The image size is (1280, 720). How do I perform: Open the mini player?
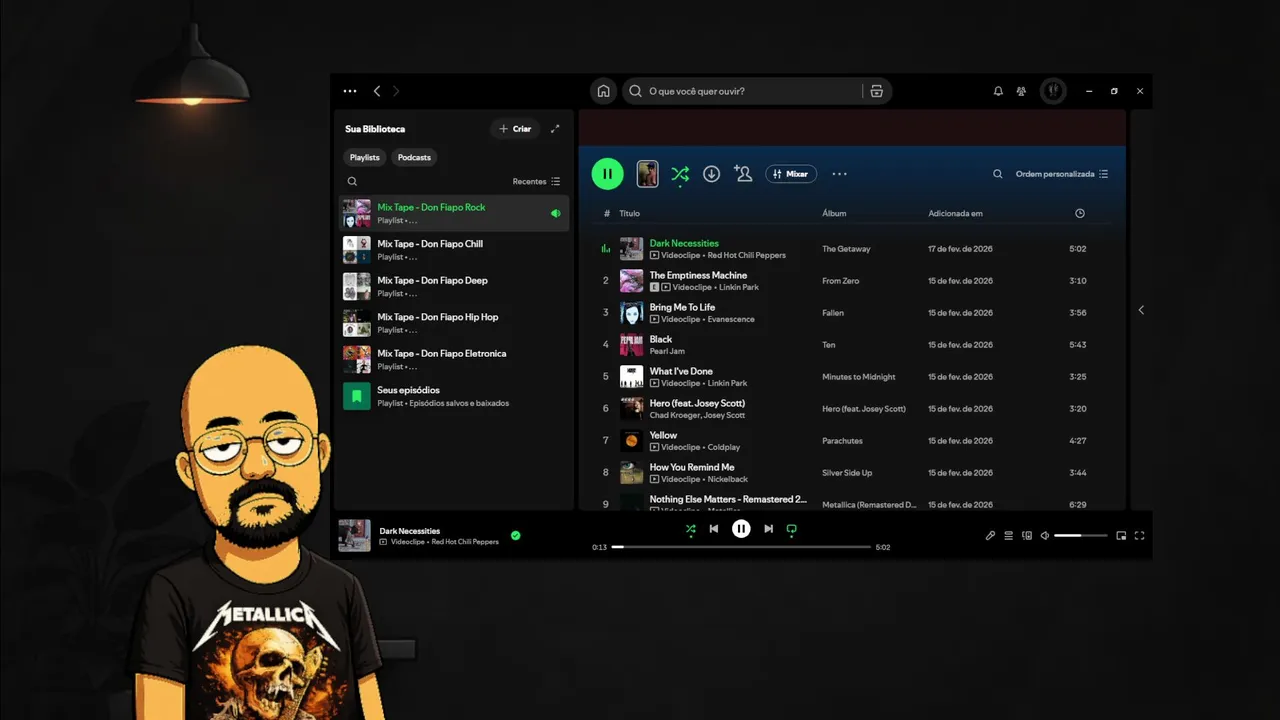pos(1121,536)
